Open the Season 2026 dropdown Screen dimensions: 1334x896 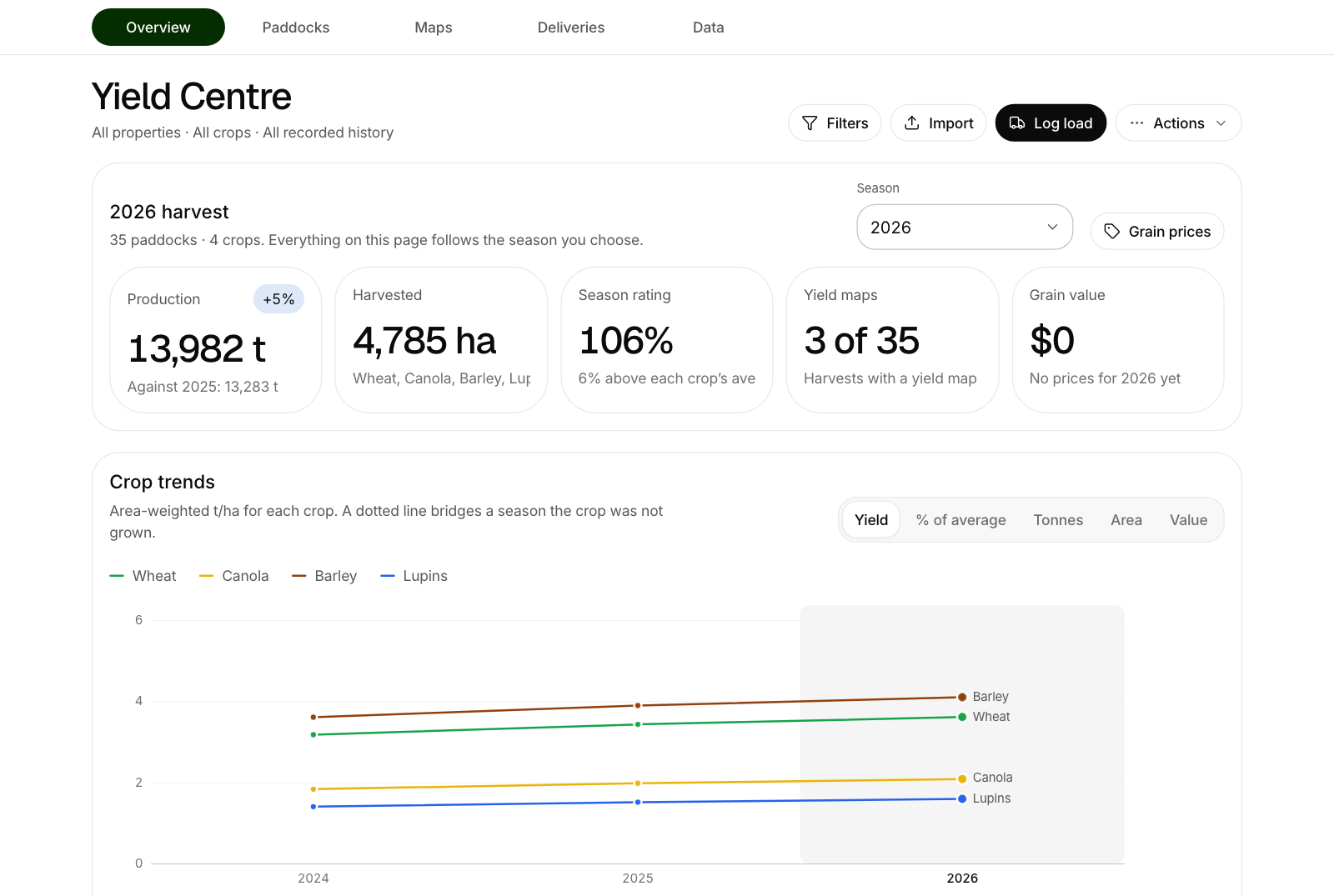pyautogui.click(x=965, y=227)
